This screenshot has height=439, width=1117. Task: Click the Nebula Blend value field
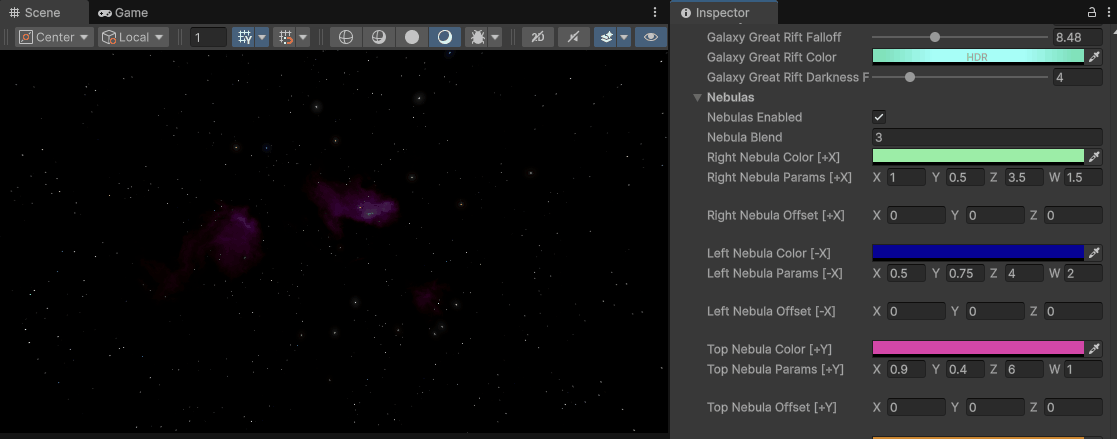coord(985,137)
